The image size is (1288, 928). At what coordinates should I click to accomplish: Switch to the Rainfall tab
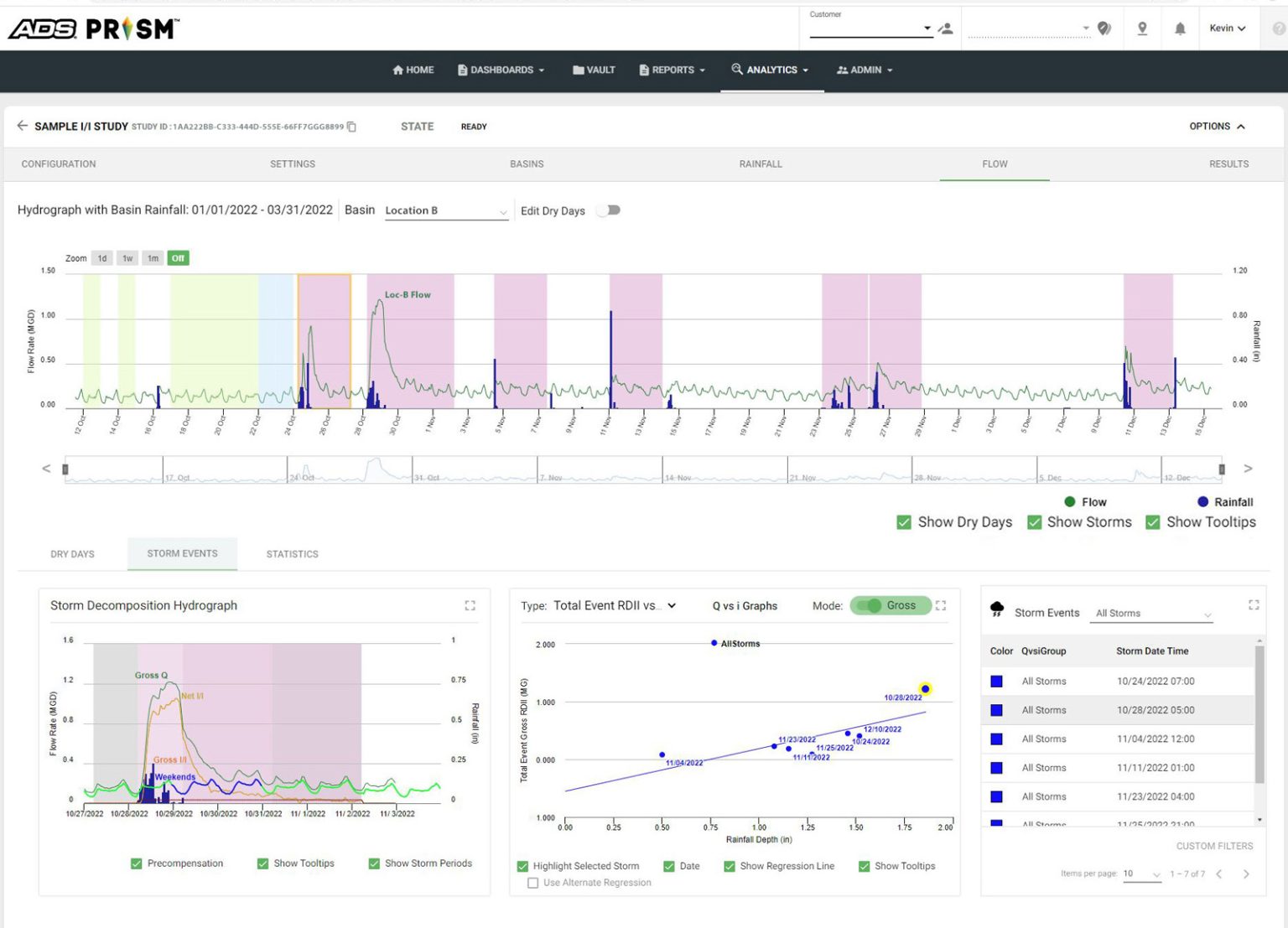761,164
